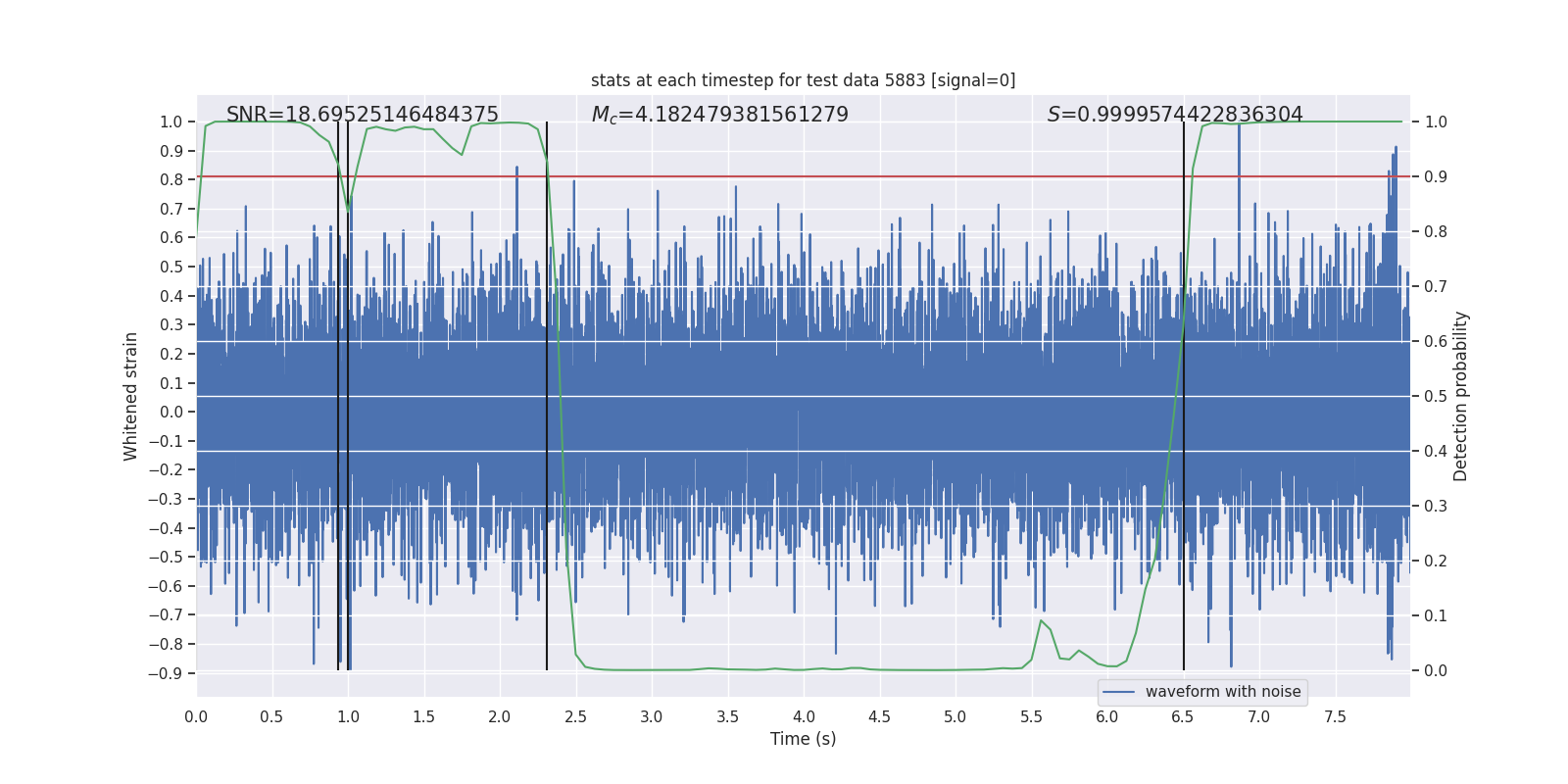The width and height of the screenshot is (1568, 784).
Task: Click the SNR=18.695 annotation text
Action: coord(363,115)
